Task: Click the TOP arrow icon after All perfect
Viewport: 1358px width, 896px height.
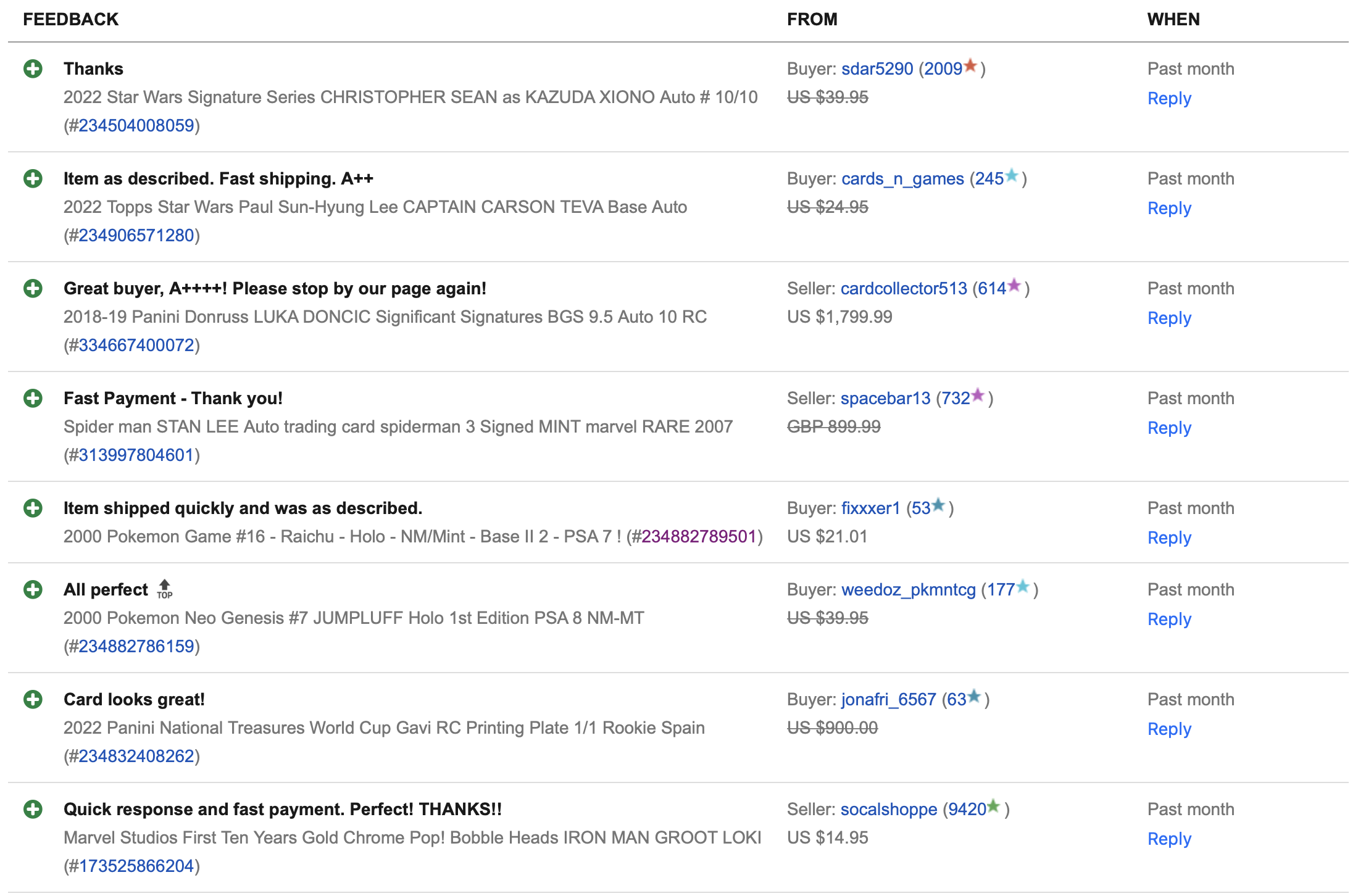Action: 164,589
